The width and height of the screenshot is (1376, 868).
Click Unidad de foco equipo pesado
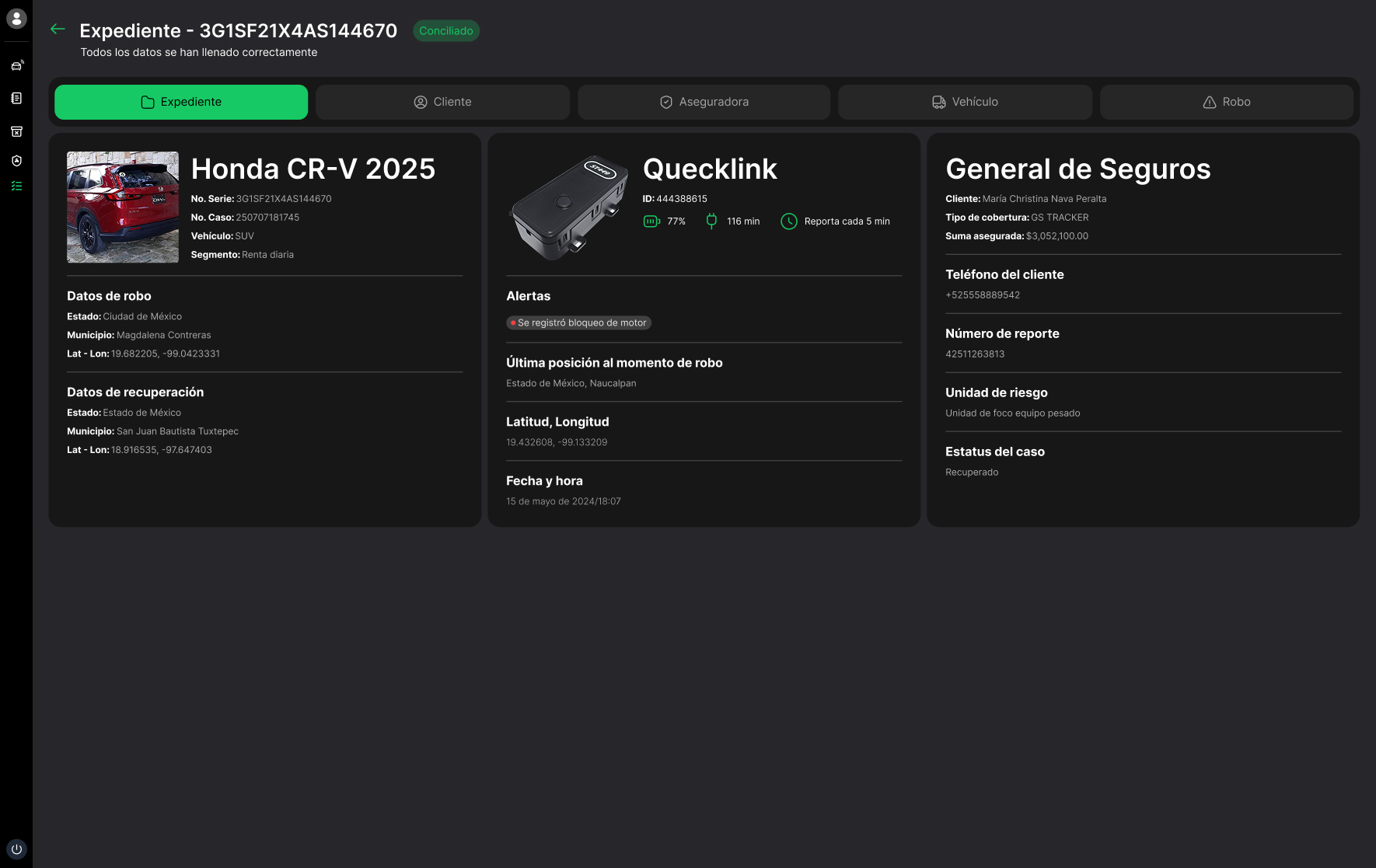tap(1013, 413)
